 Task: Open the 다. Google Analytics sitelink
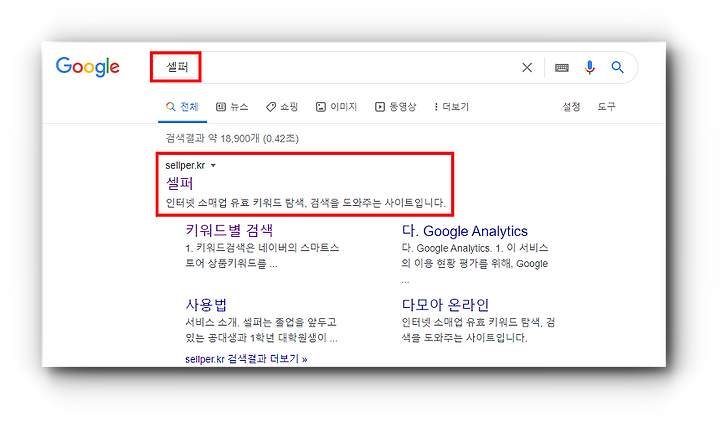coord(465,231)
